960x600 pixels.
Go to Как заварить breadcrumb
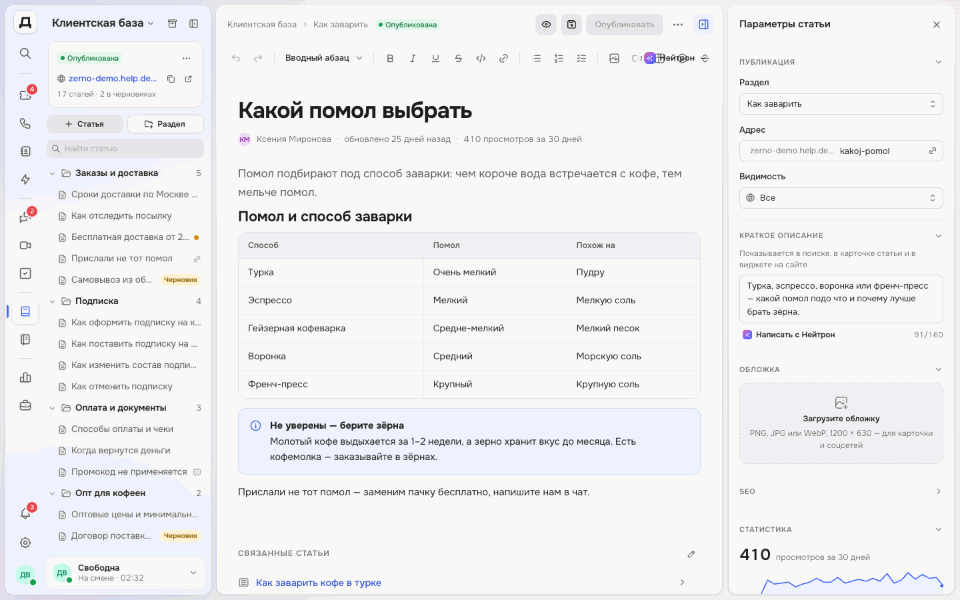tap(340, 24)
